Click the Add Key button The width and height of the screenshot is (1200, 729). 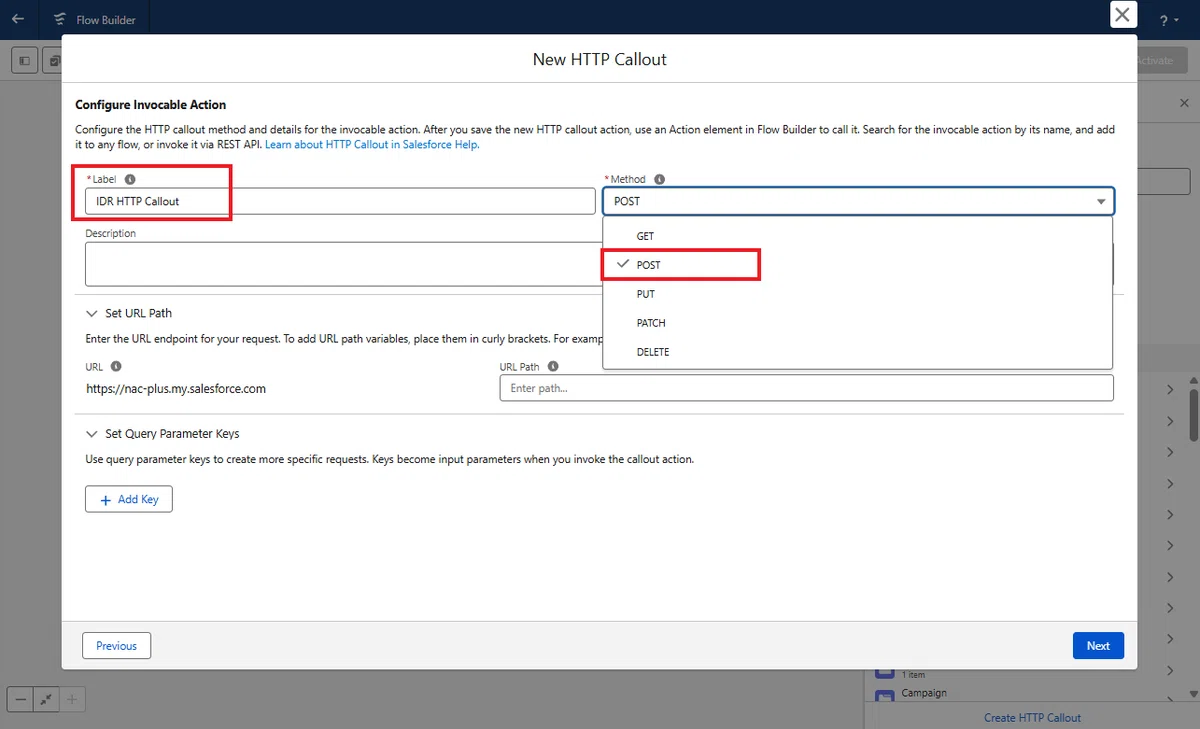(129, 499)
